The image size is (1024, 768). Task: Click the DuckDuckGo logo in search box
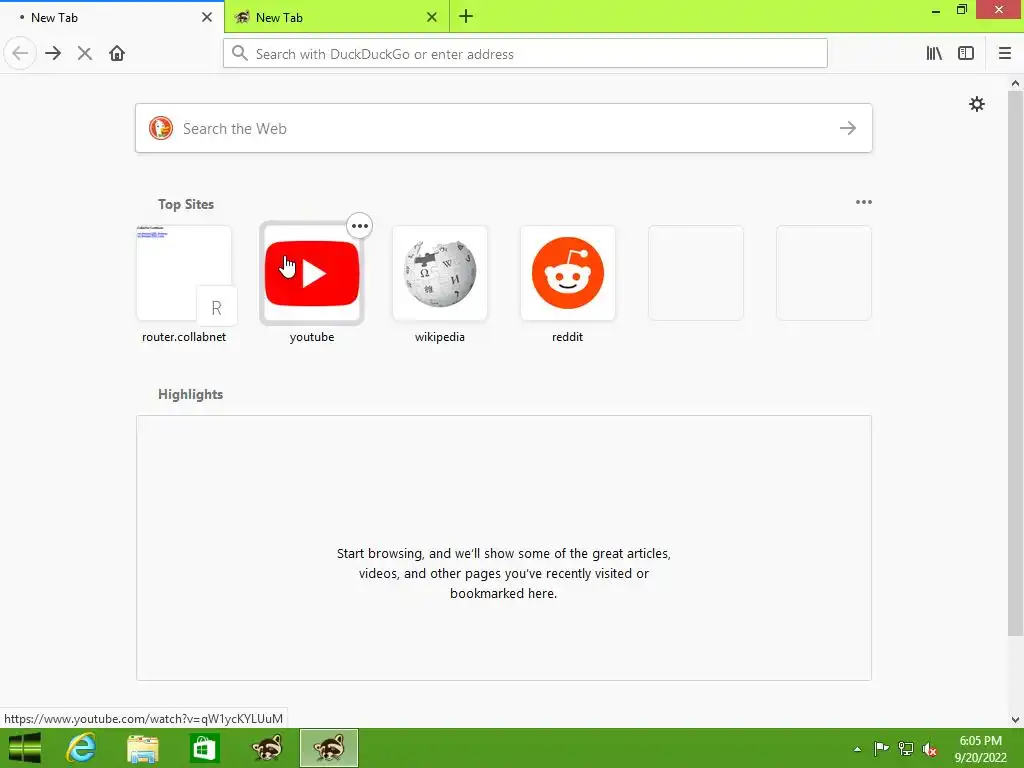point(161,128)
